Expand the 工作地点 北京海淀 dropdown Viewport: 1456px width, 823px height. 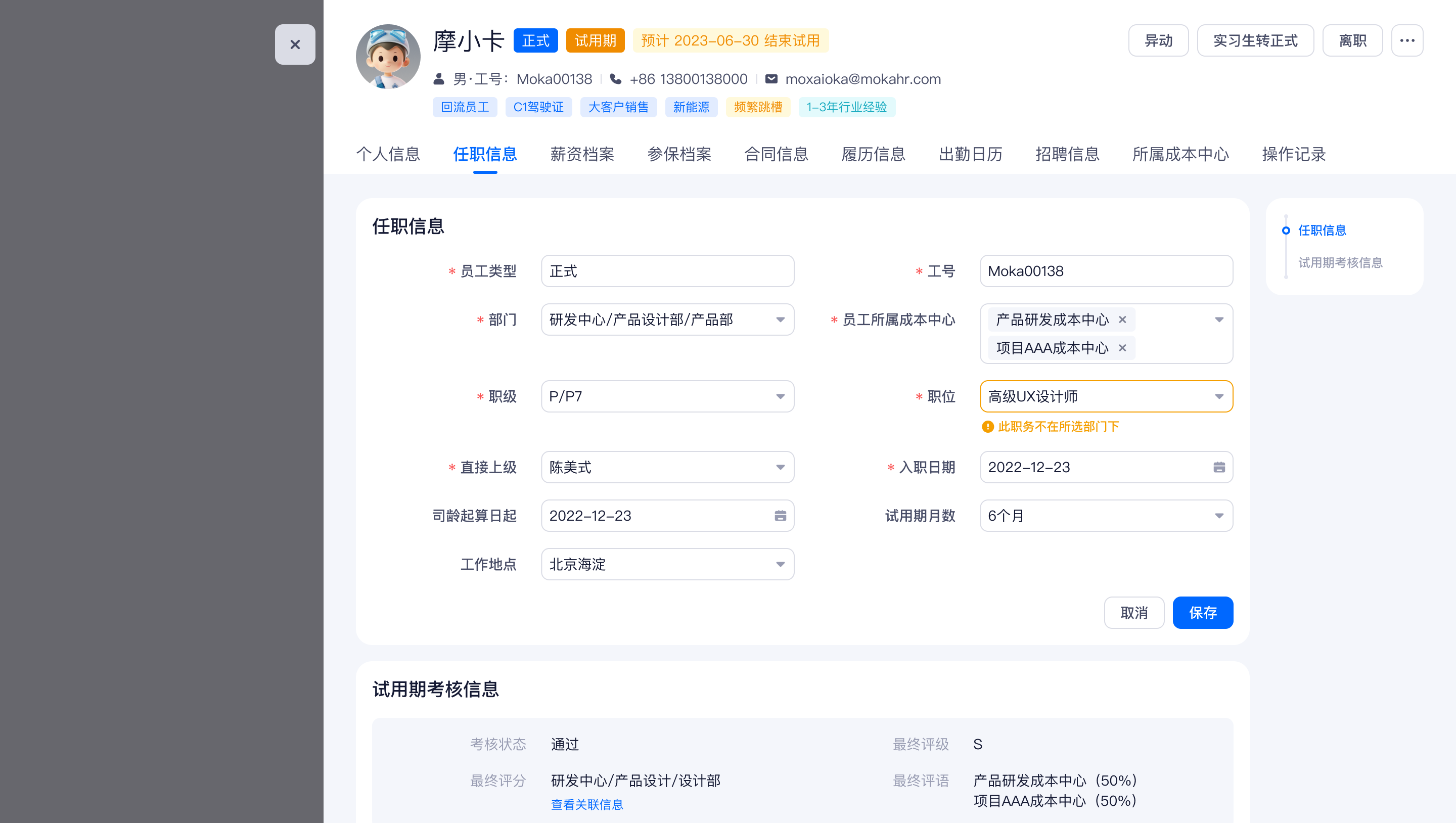coord(780,564)
